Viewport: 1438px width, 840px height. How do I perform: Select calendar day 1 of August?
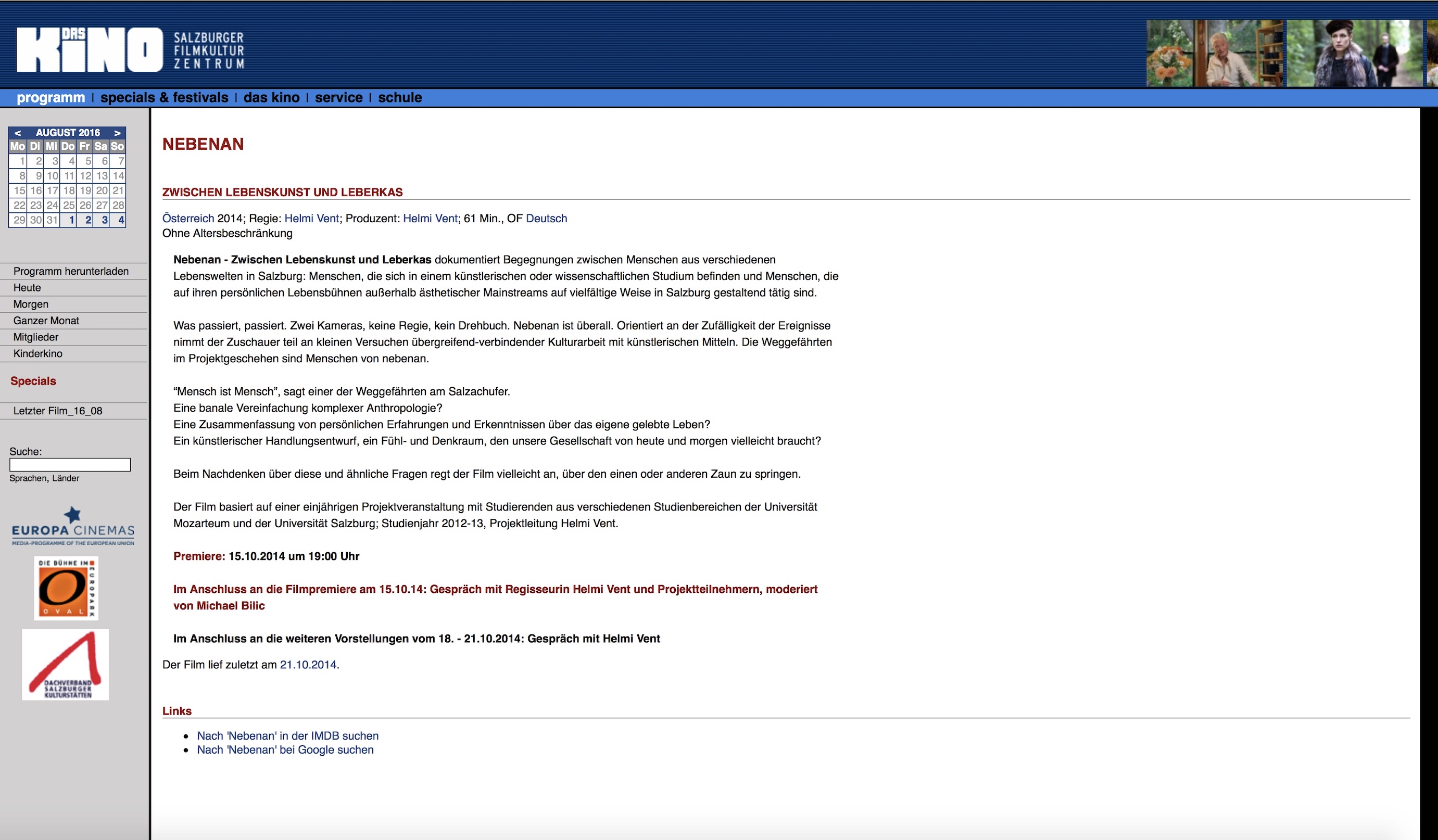[x=19, y=161]
